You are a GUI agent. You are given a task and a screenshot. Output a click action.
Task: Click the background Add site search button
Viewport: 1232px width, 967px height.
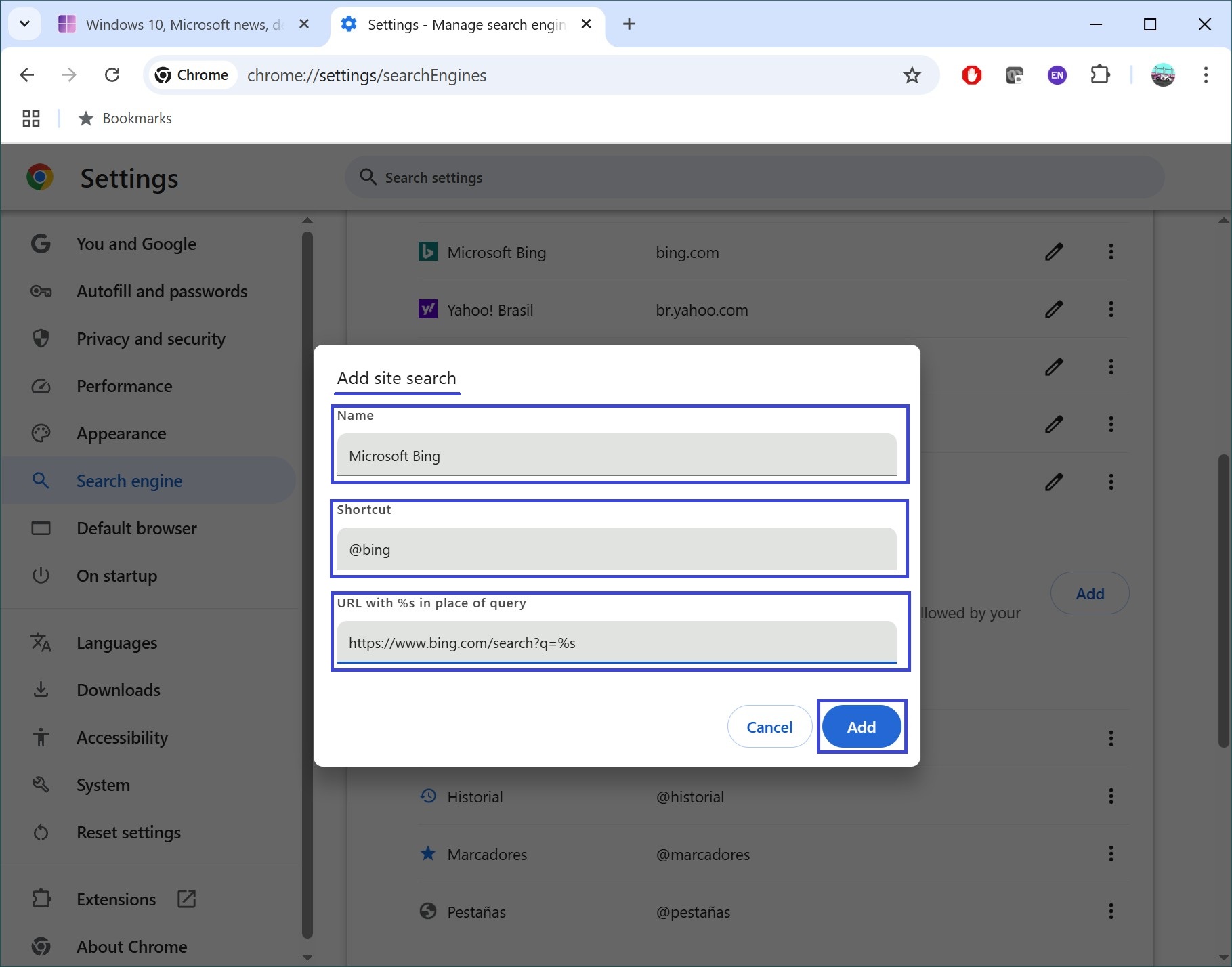[x=1090, y=593]
